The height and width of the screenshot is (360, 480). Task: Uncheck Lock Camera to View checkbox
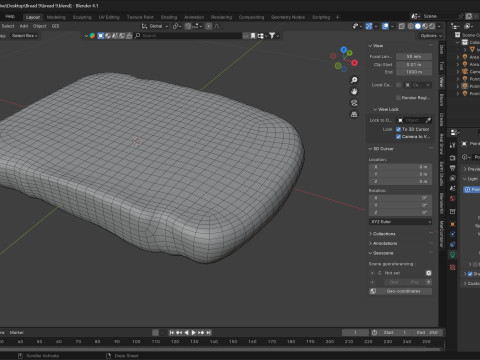[x=398, y=137]
